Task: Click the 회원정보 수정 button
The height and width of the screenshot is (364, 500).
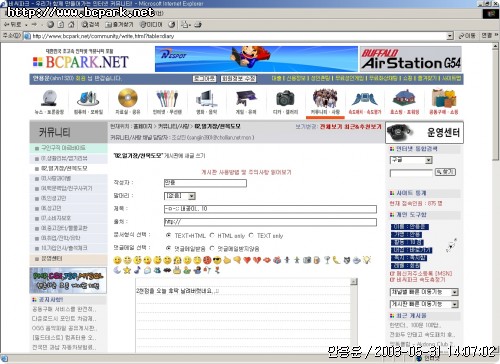Action: pos(239,79)
